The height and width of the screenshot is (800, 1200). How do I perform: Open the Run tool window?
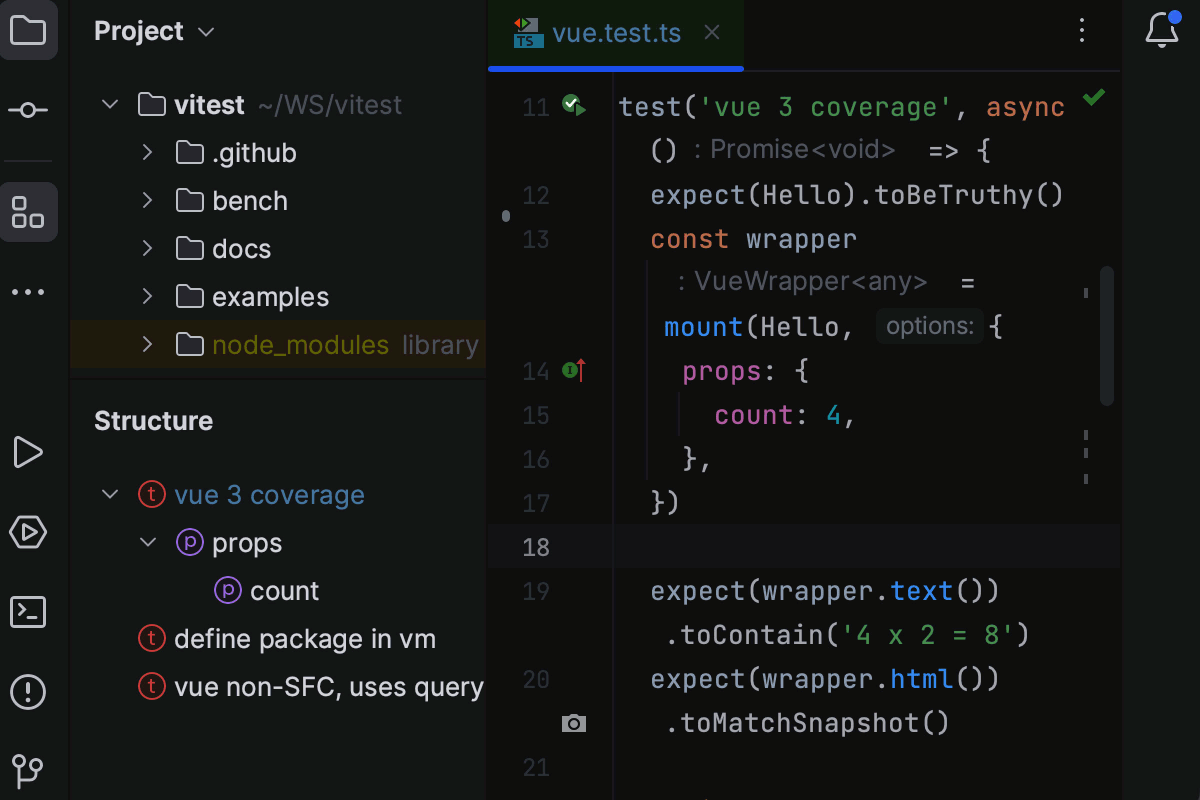point(28,452)
